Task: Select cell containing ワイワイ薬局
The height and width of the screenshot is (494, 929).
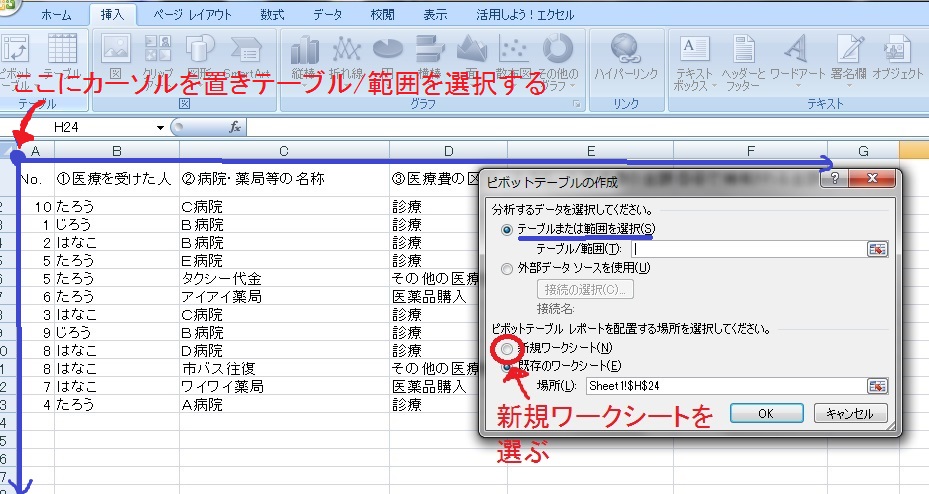Action: (x=284, y=386)
